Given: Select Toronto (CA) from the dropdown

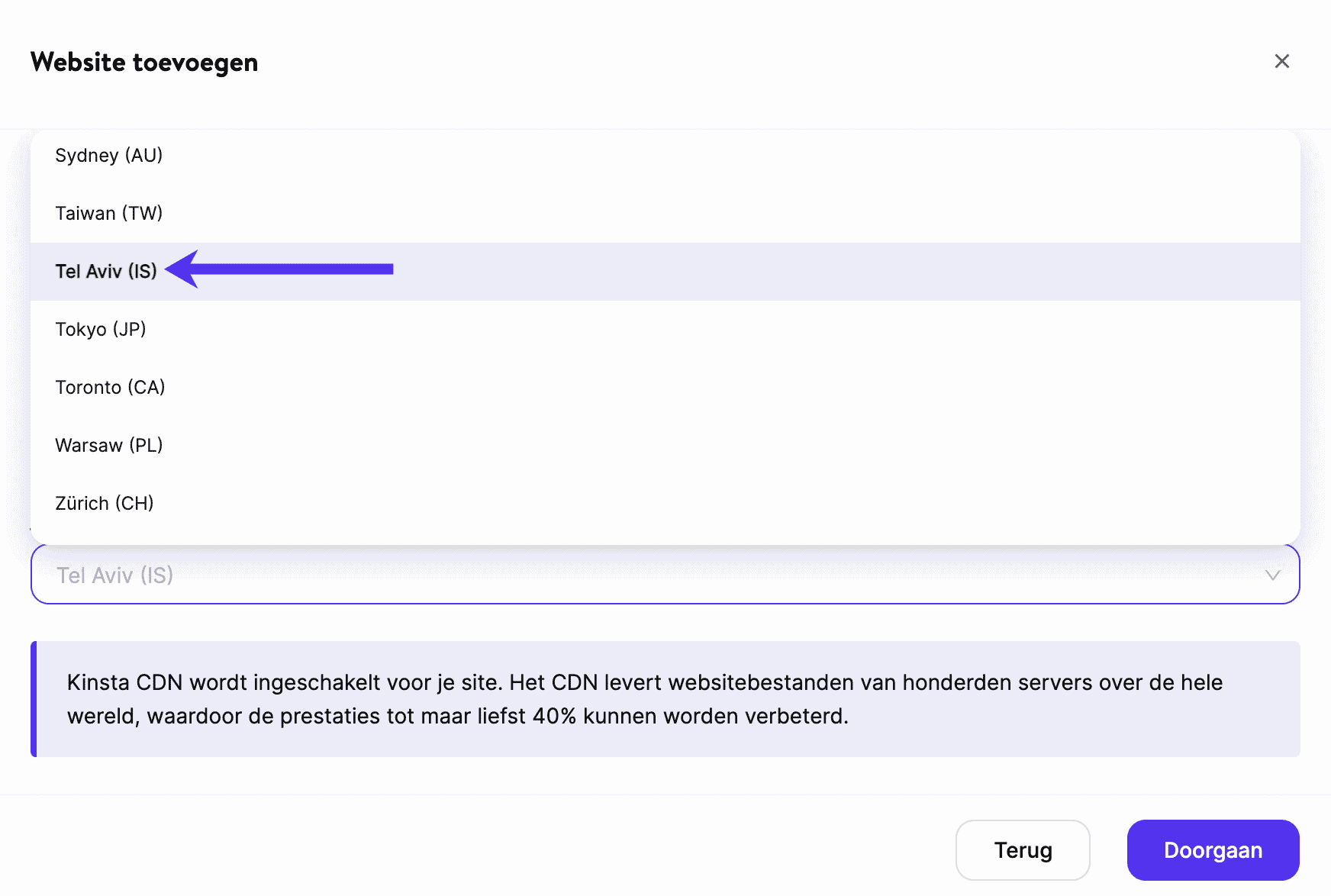Looking at the screenshot, I should 110,388.
